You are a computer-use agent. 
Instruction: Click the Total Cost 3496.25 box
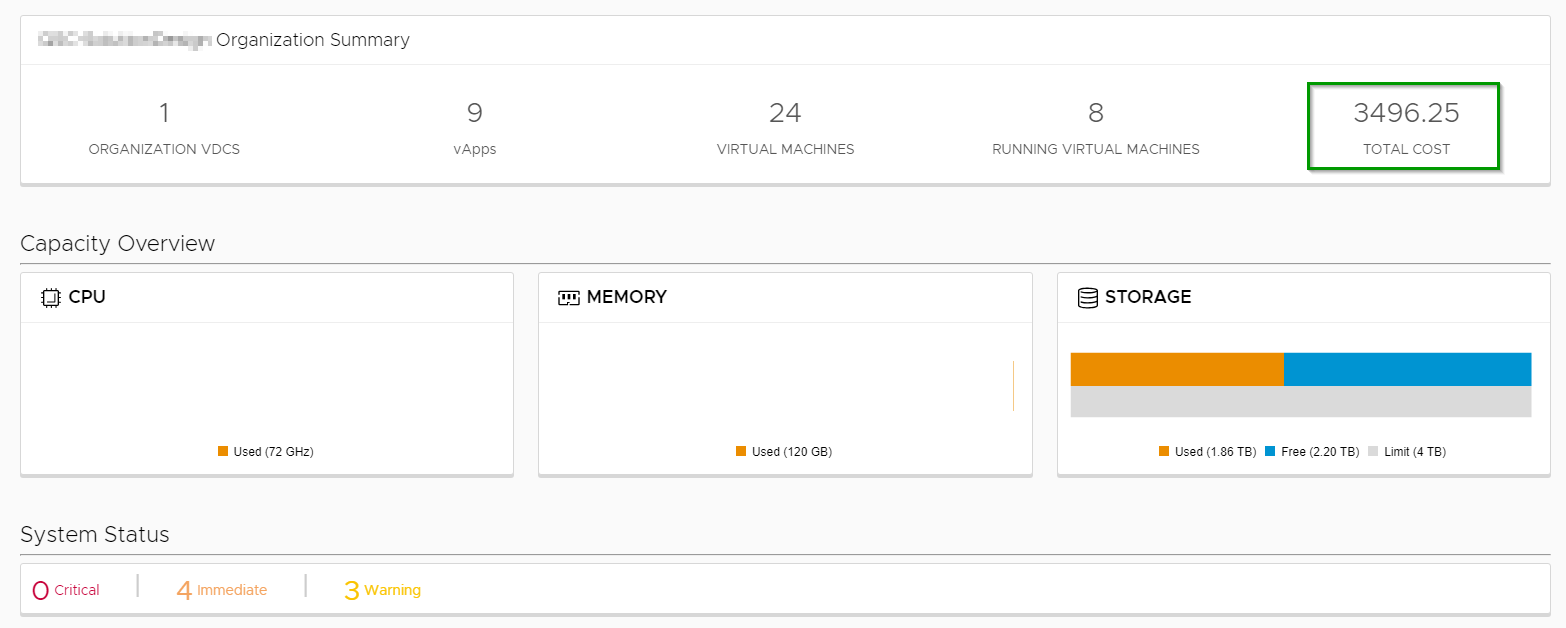(1405, 127)
